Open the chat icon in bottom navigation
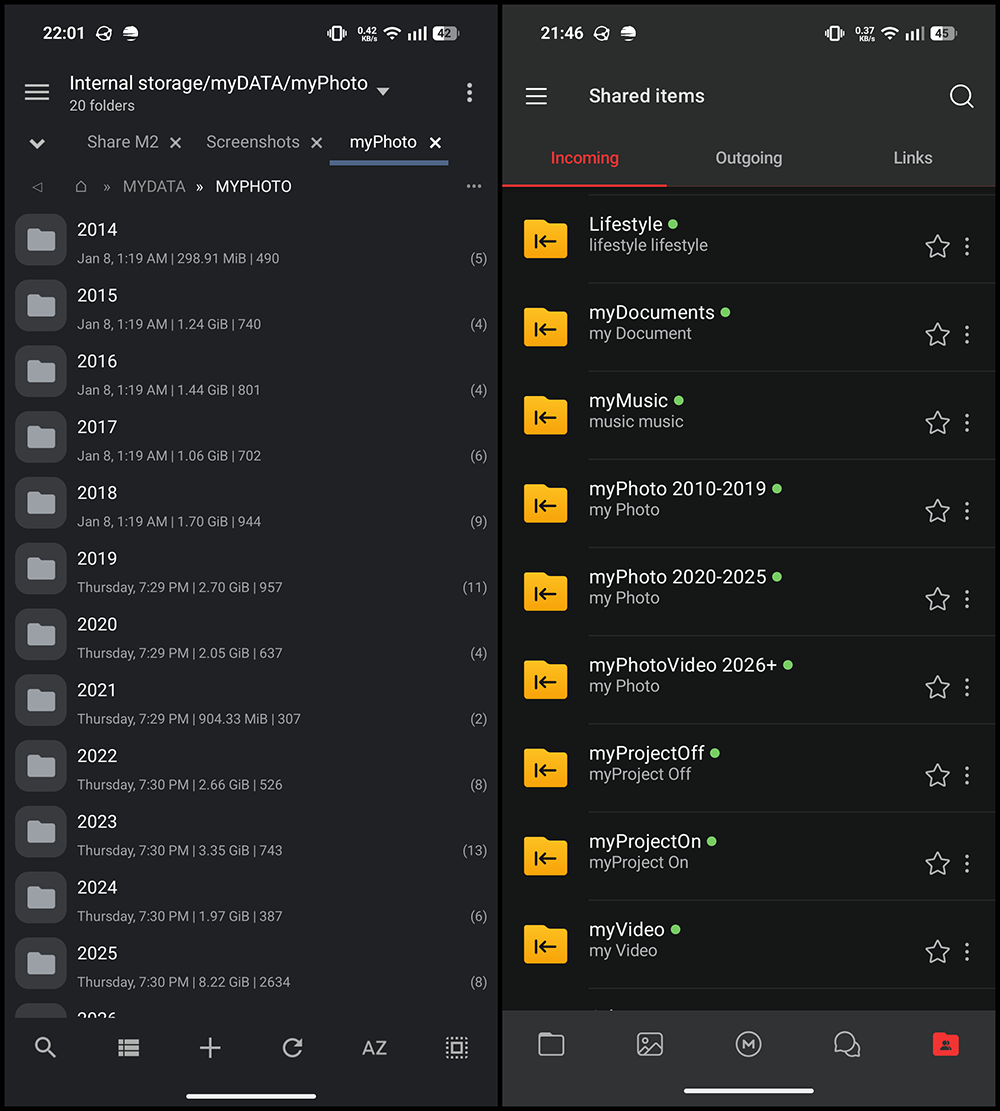This screenshot has width=1000, height=1111. coord(846,1044)
